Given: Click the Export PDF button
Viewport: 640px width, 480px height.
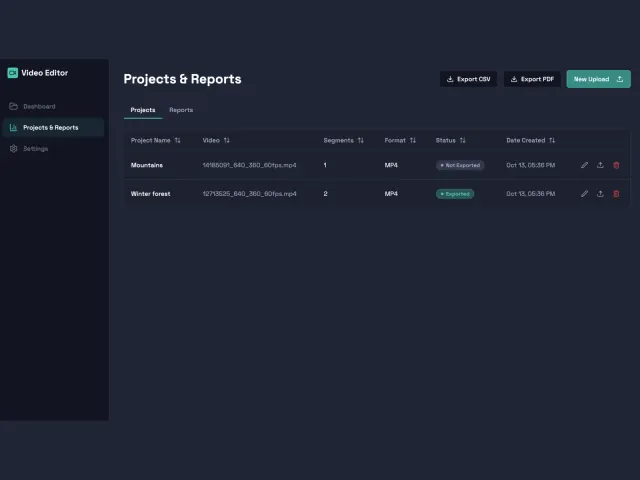Looking at the screenshot, I should pos(532,79).
